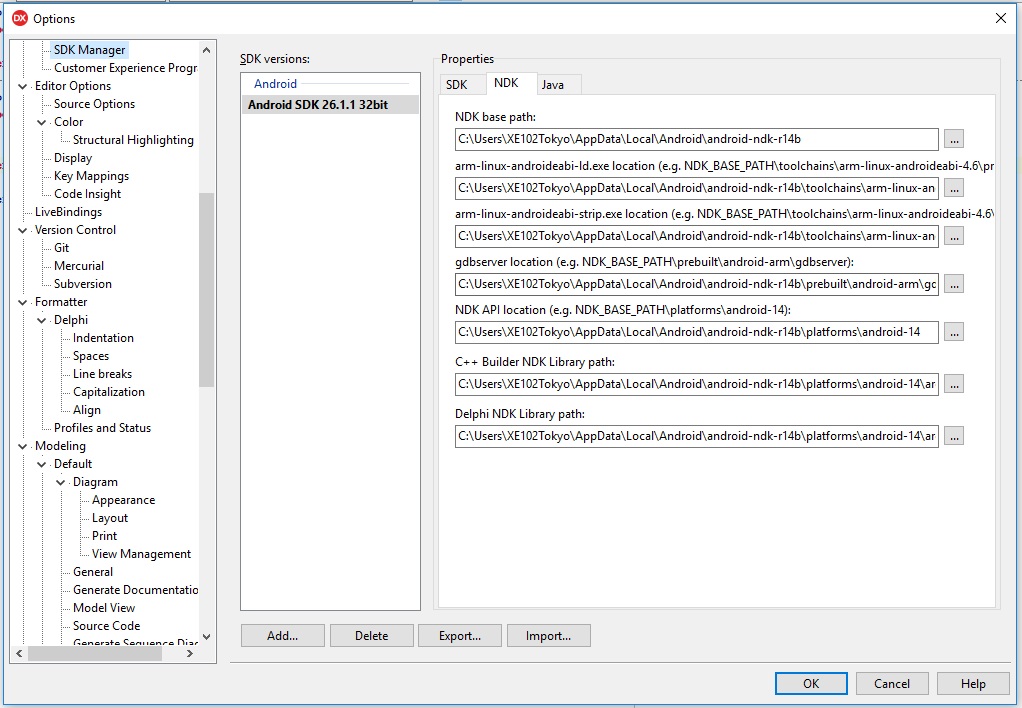Collapse the Version Control tree node
The width and height of the screenshot is (1022, 708).
23,230
